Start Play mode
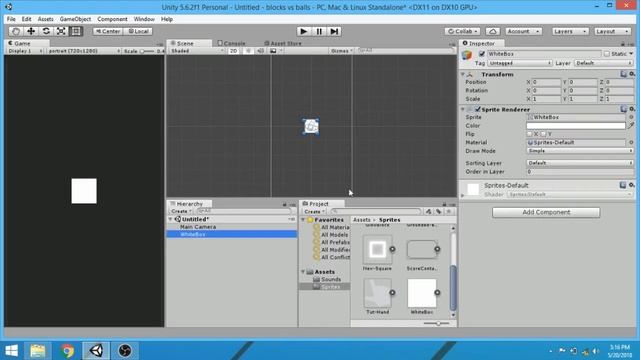640x360 pixels. point(303,31)
